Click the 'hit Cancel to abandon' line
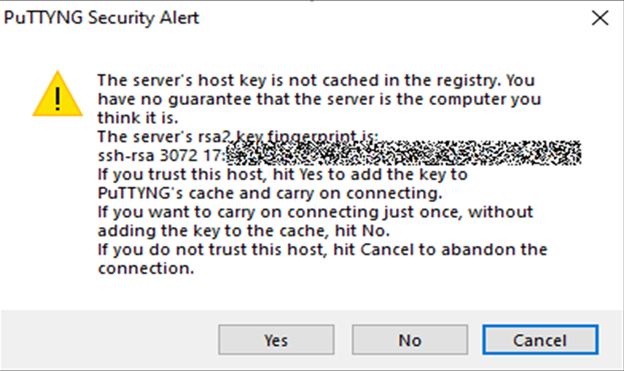624x371 pixels. pos(322,250)
